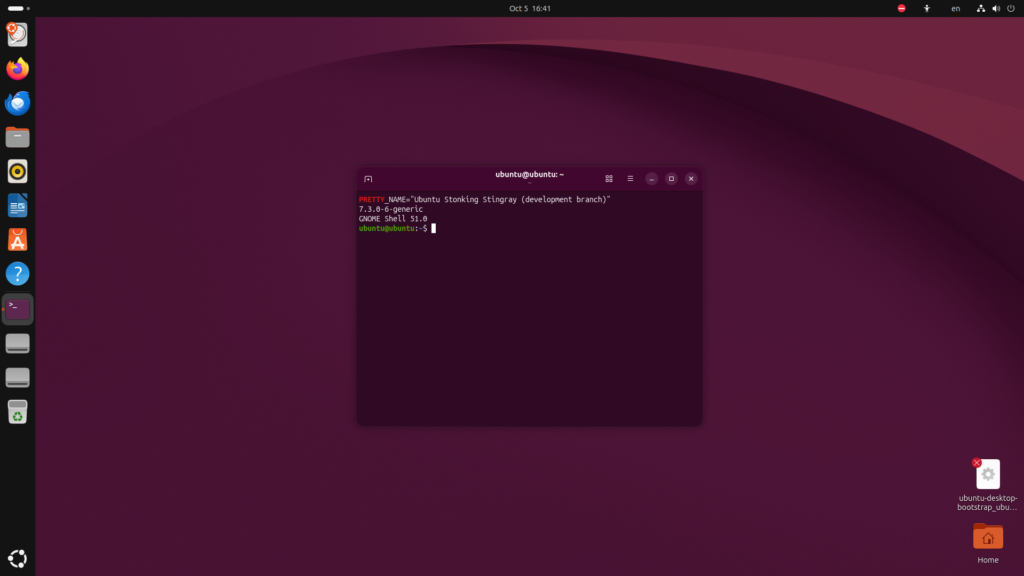
Task: Maximize the Terminal window
Action: pos(671,179)
